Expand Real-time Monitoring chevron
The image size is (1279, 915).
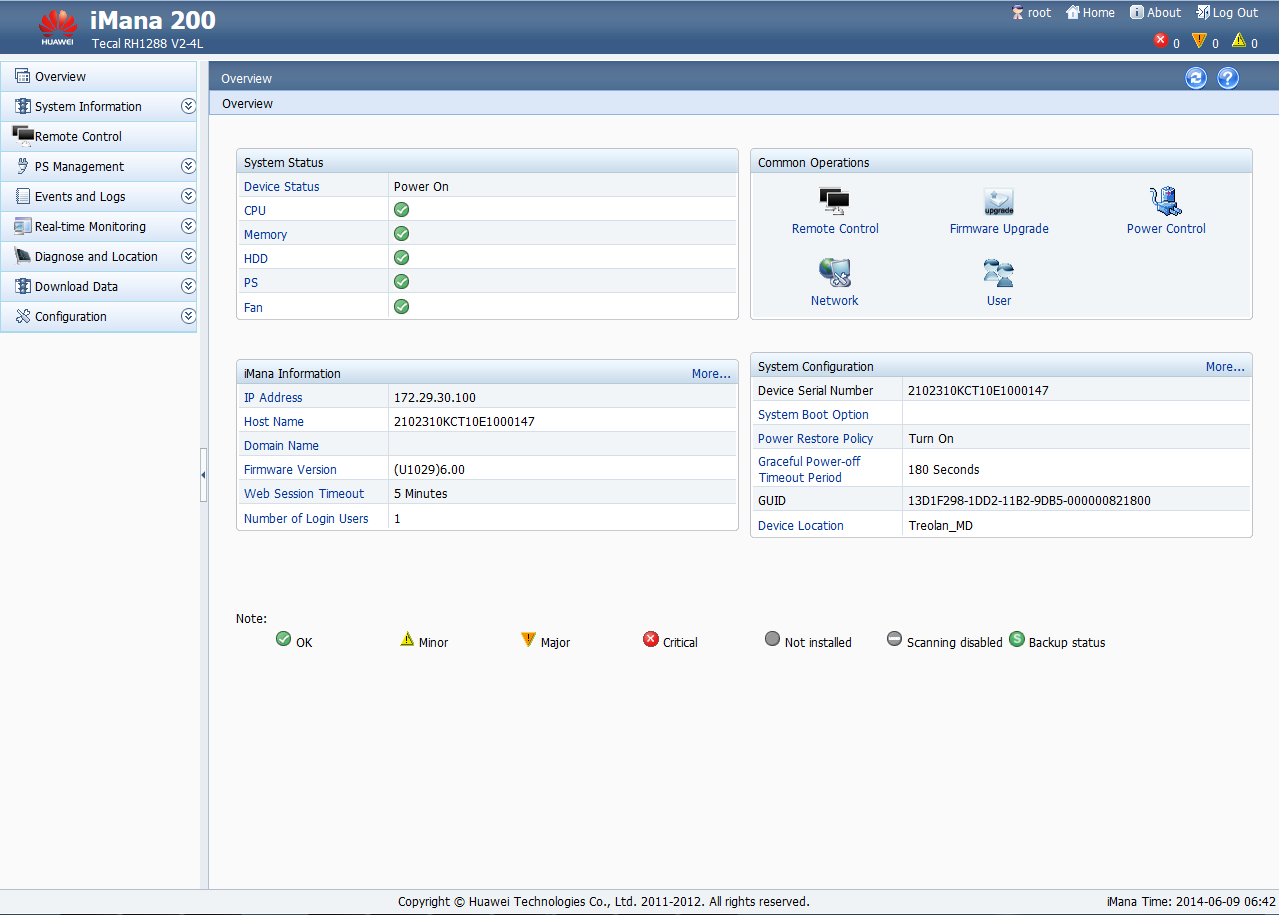click(x=187, y=226)
